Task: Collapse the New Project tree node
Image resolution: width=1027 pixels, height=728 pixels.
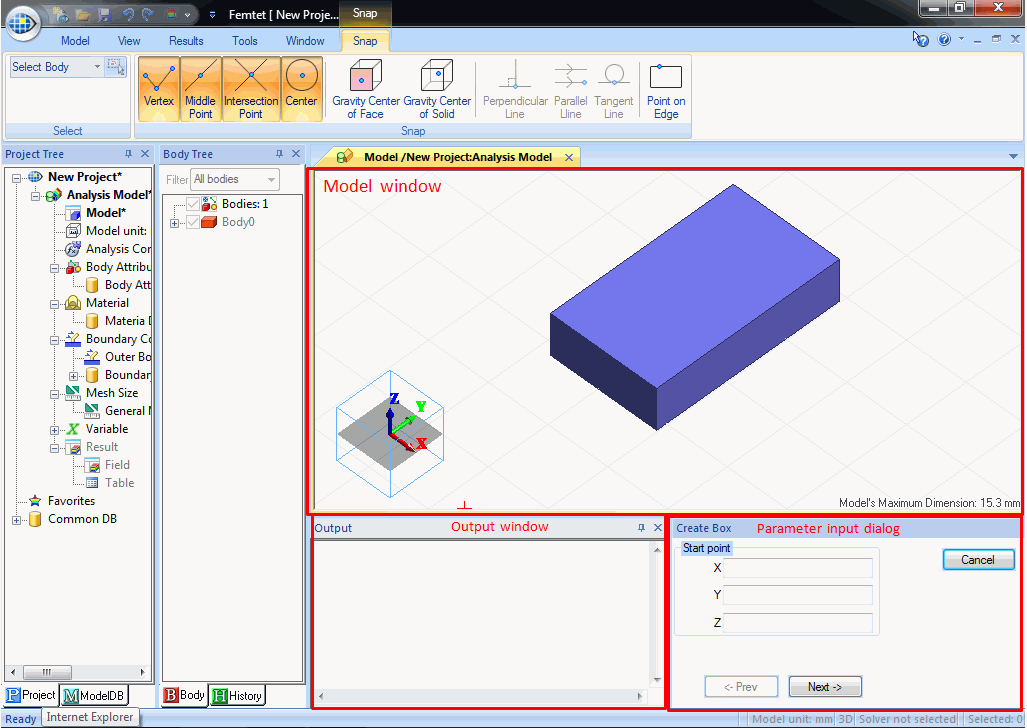Action: pos(17,177)
